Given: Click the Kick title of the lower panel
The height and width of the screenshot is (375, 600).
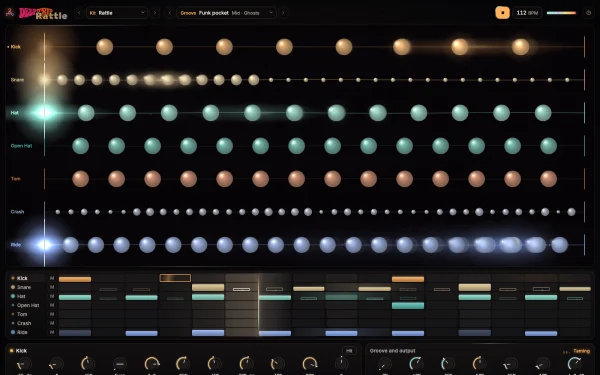Looking at the screenshot, I should (21, 351).
